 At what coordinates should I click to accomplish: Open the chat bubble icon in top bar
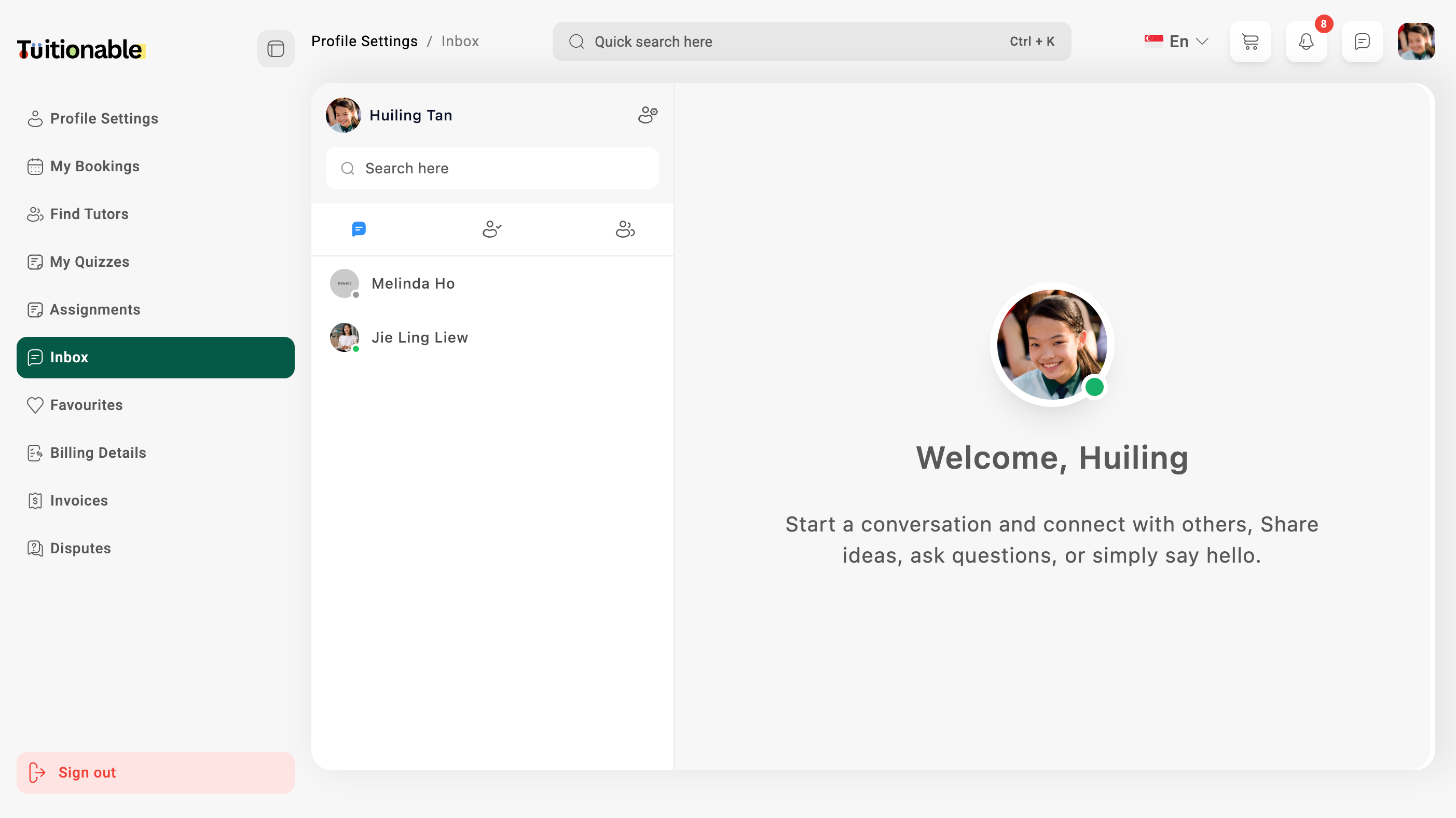pyautogui.click(x=1362, y=42)
